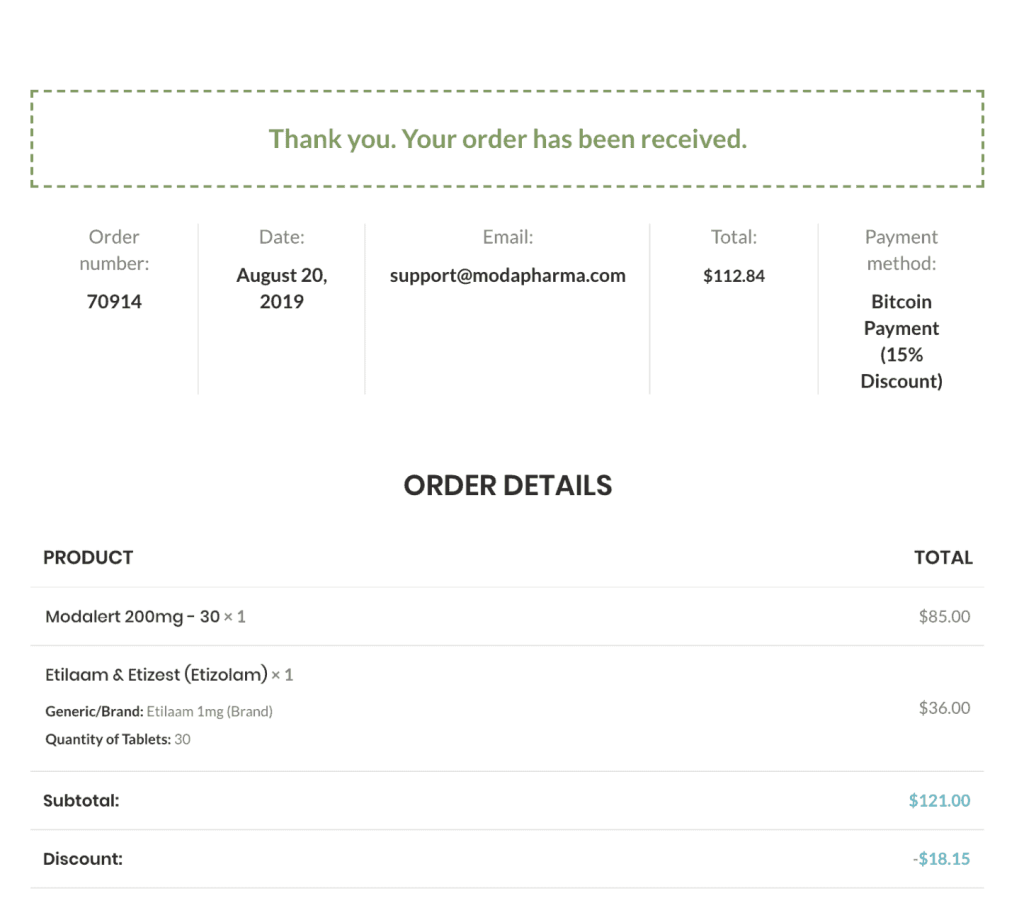The height and width of the screenshot is (908, 1024).
Task: Click the TOTAL column header
Action: click(942, 558)
